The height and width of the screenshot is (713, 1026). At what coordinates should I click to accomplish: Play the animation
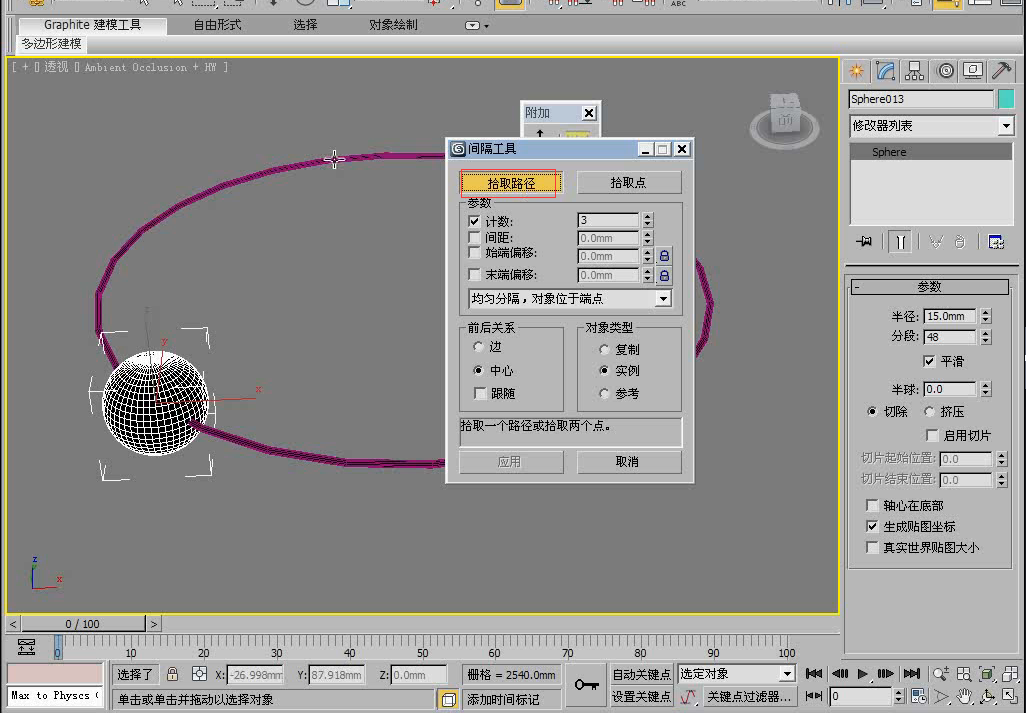[x=862, y=674]
